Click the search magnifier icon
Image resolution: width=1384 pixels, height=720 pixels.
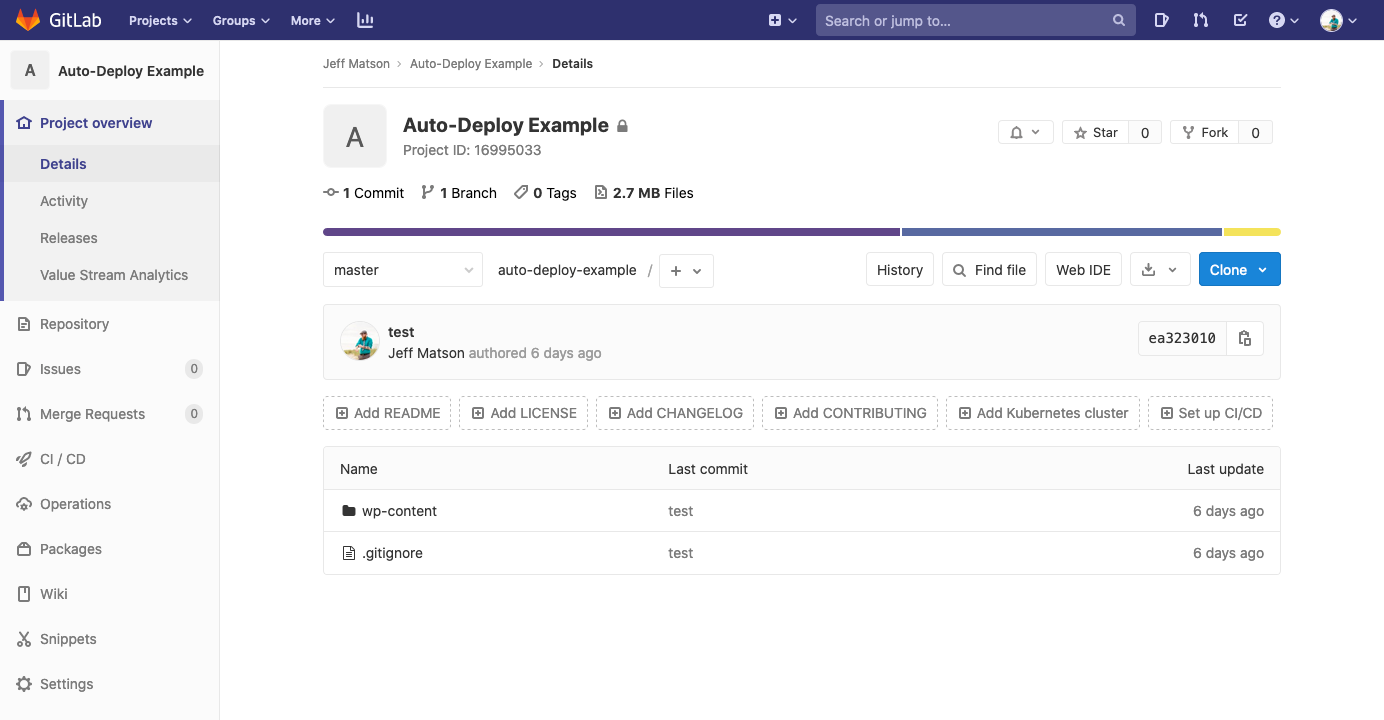coord(1119,20)
